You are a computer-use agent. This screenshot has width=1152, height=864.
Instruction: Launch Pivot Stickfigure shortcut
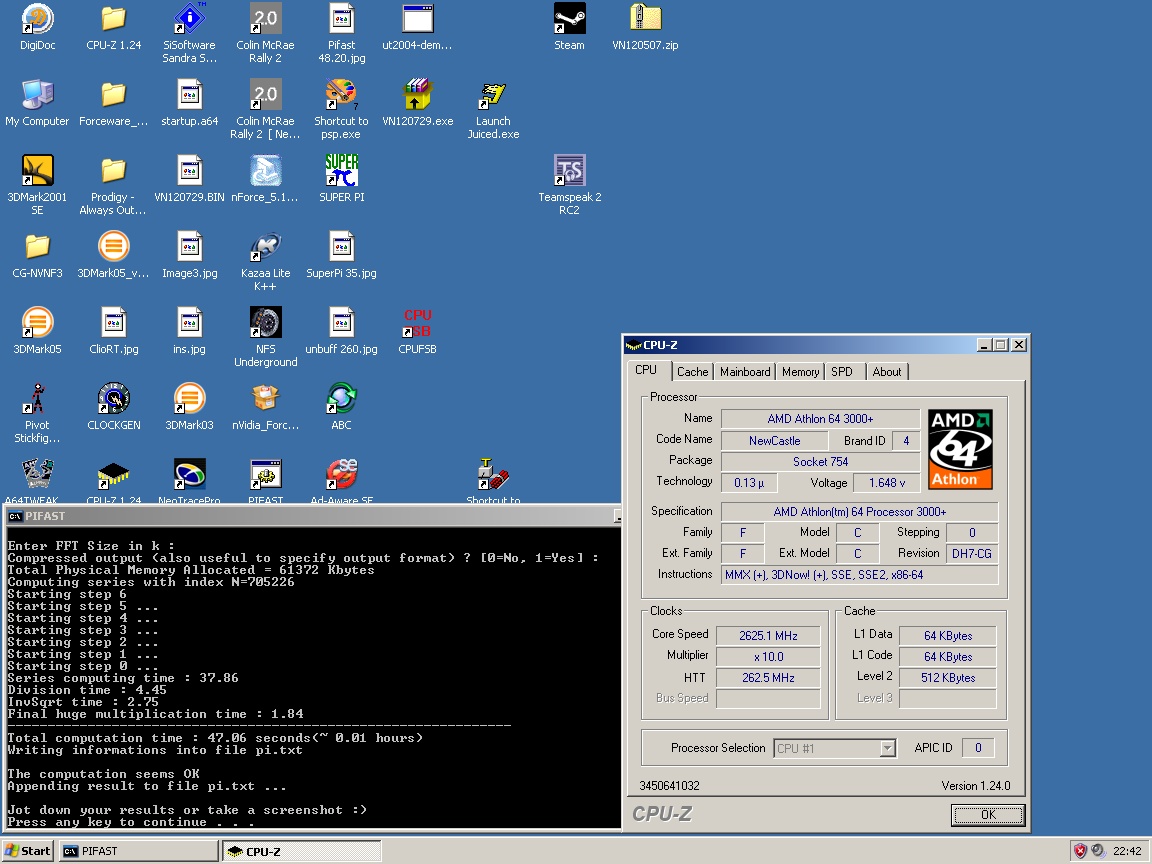tap(37, 413)
